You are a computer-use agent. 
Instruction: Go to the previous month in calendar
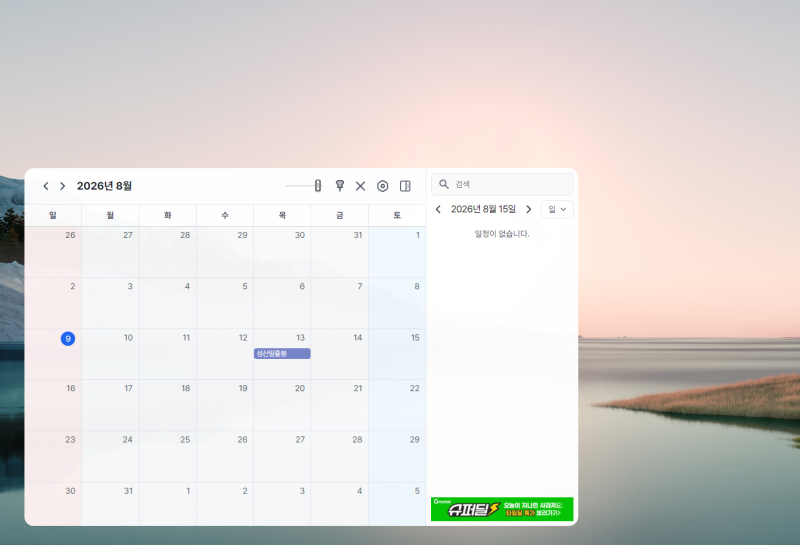[x=46, y=186]
